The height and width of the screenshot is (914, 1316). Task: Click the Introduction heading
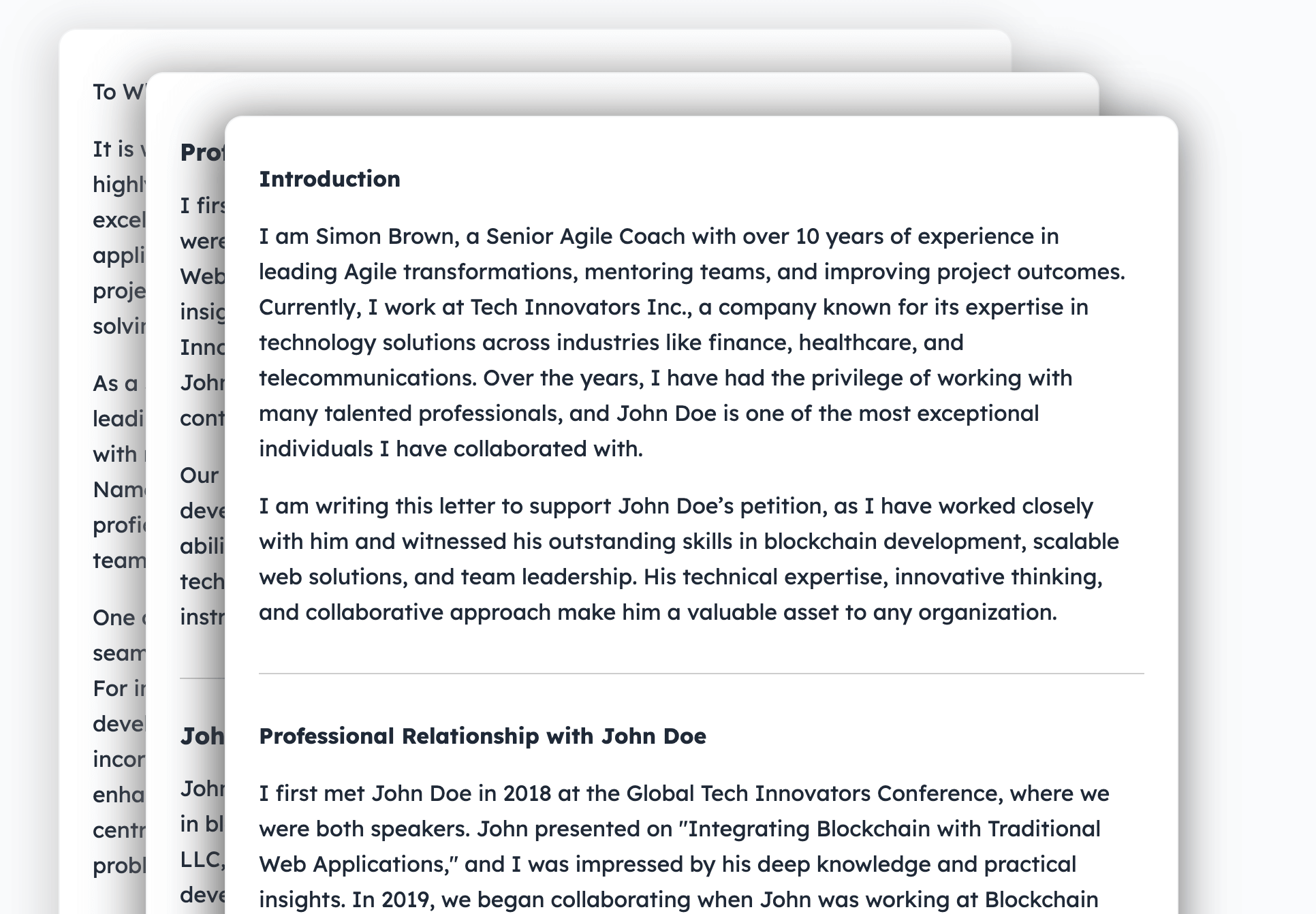pos(330,179)
